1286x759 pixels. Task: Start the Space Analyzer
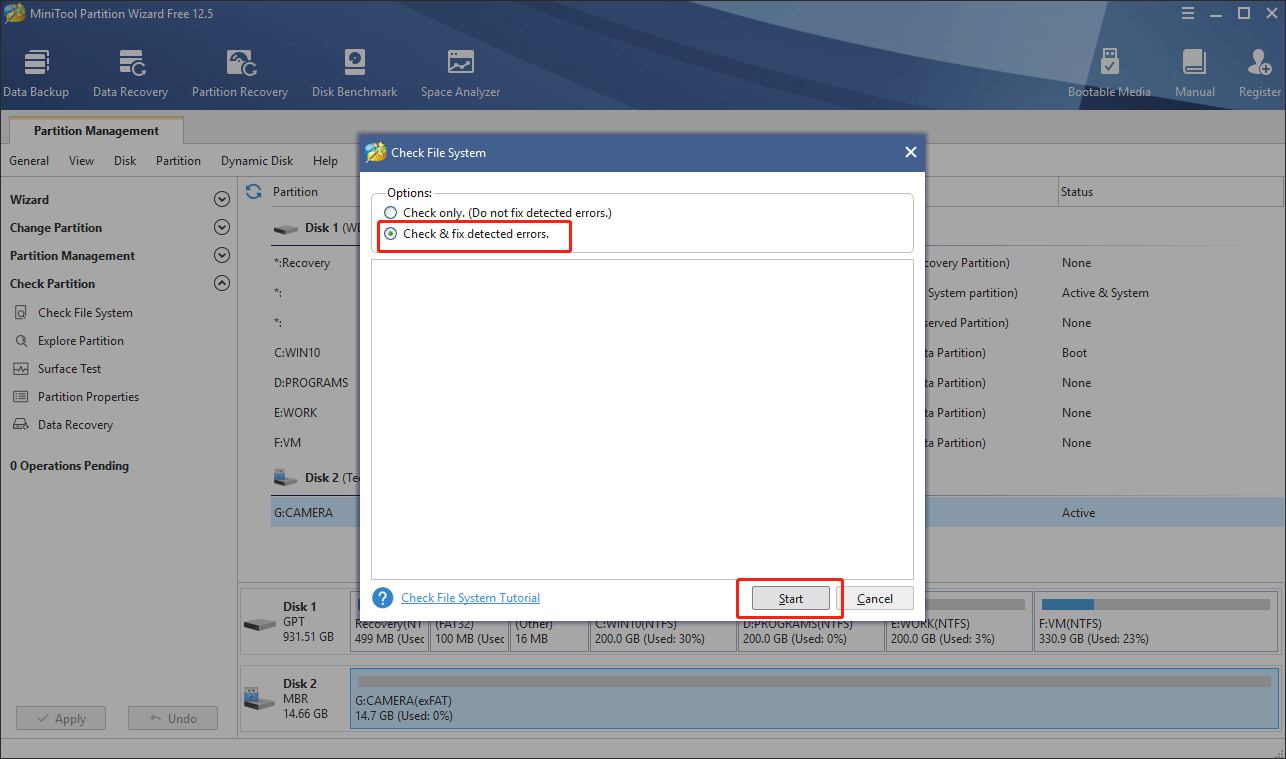(459, 70)
